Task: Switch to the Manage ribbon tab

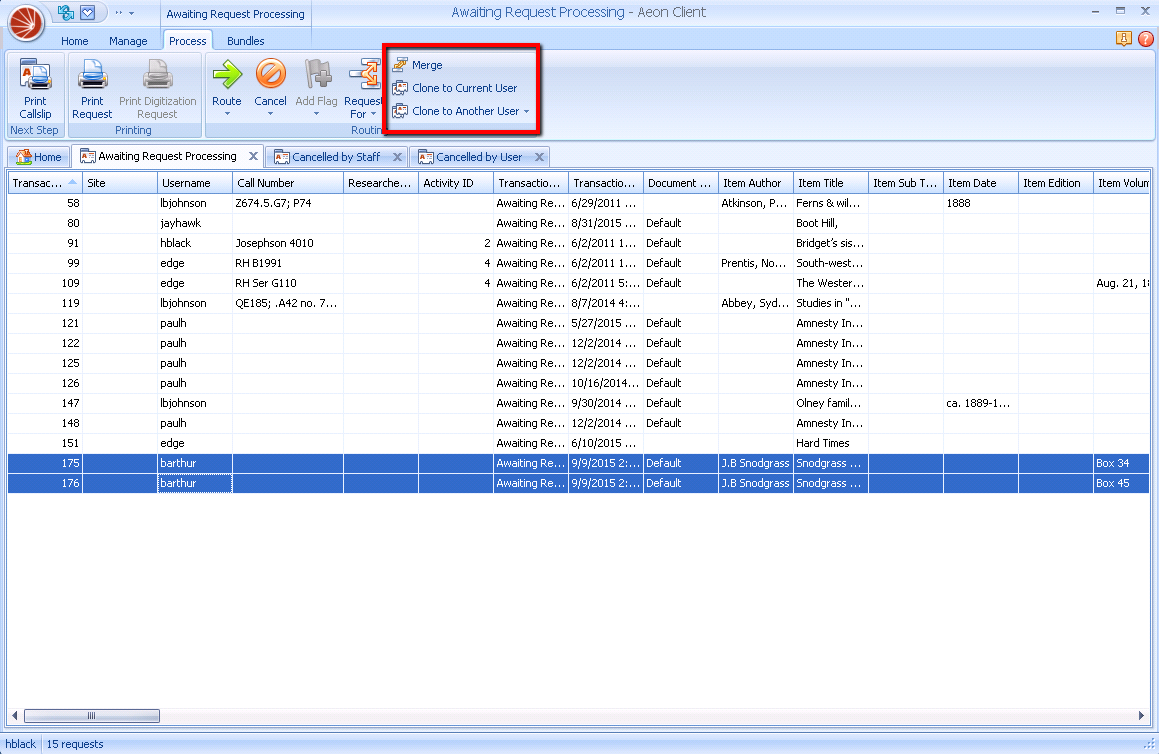Action: (x=128, y=41)
